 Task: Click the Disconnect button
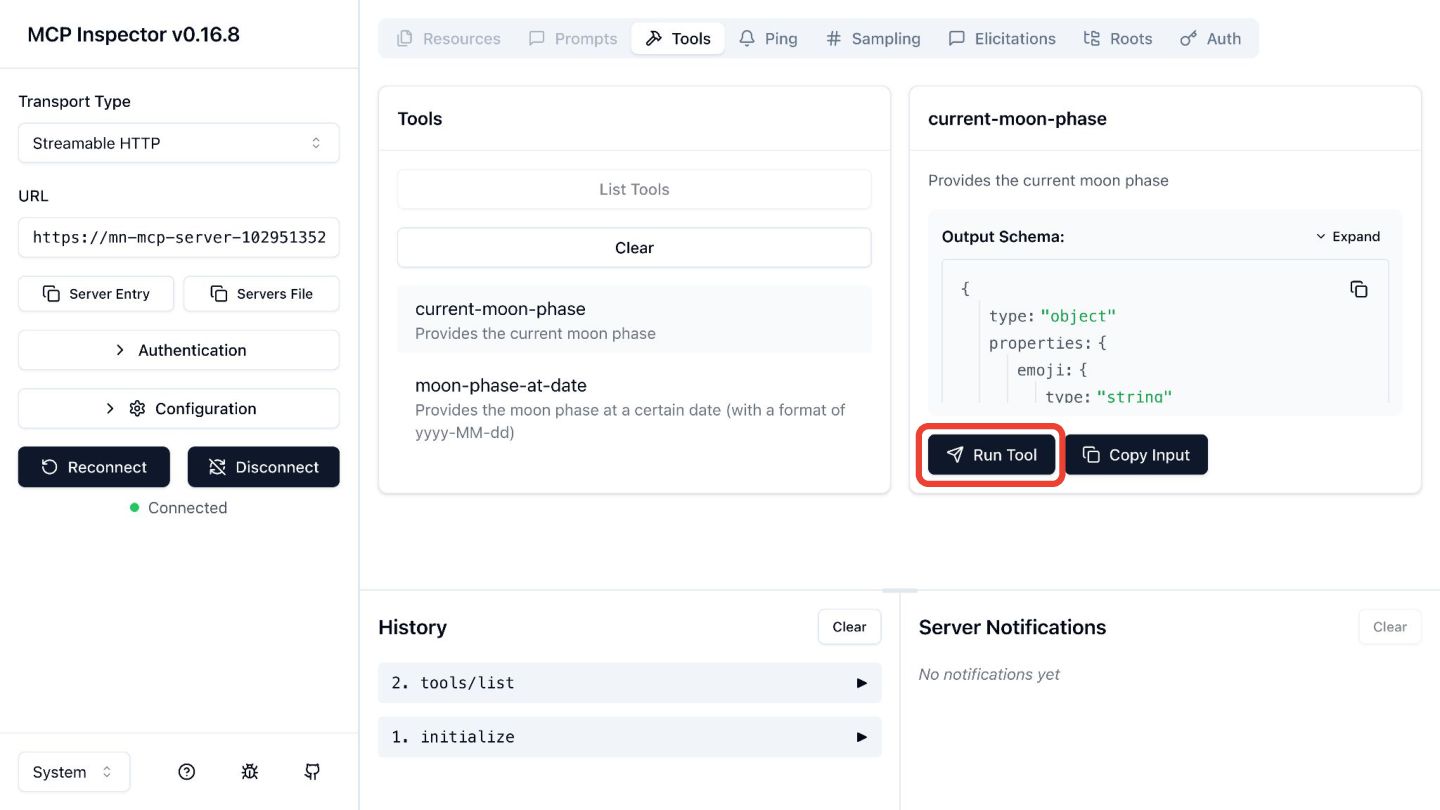[x=264, y=467]
